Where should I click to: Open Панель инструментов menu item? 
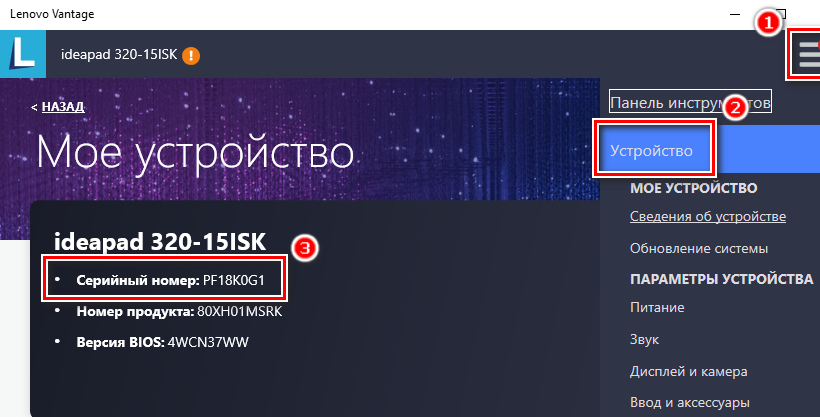(690, 103)
